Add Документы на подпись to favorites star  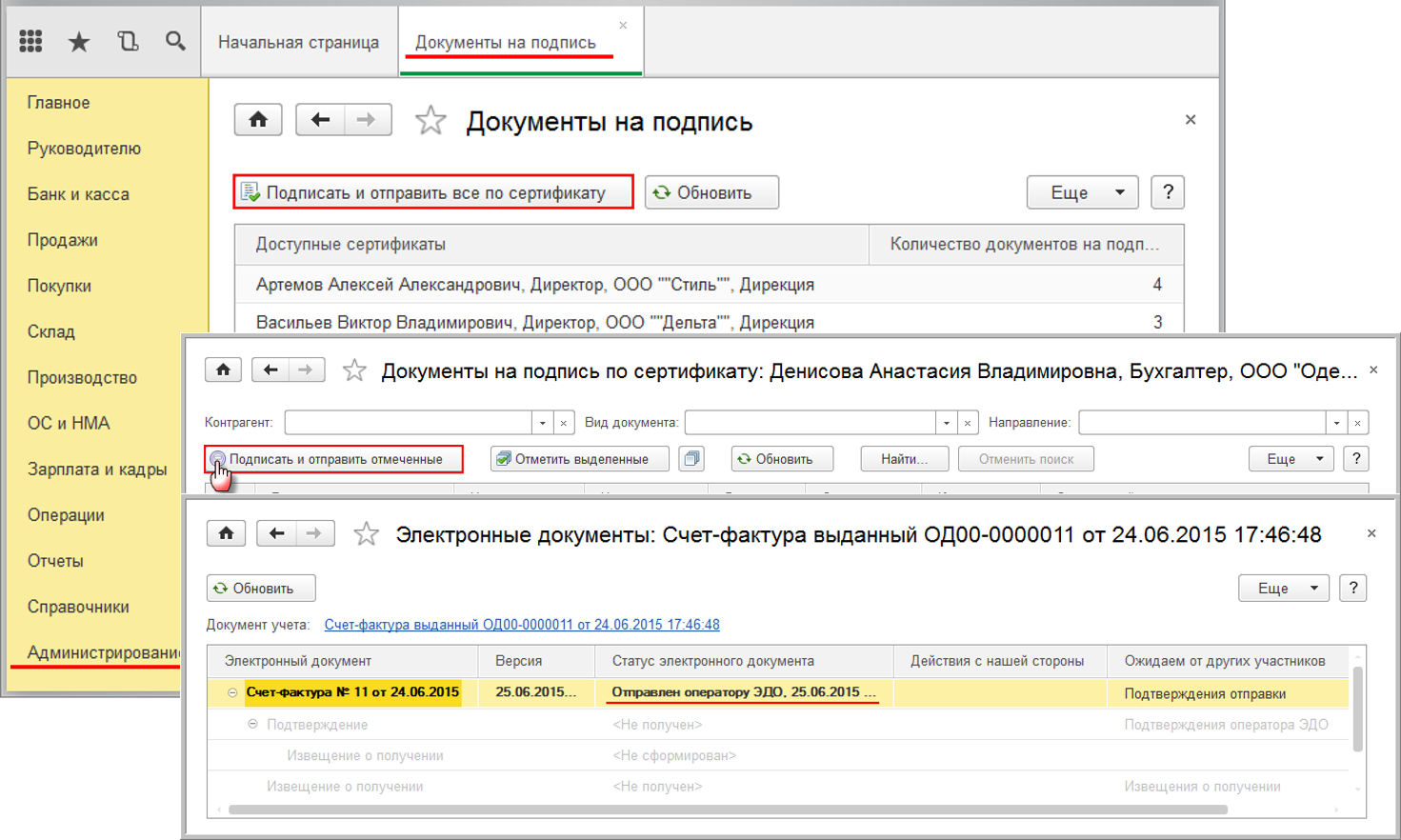click(430, 121)
